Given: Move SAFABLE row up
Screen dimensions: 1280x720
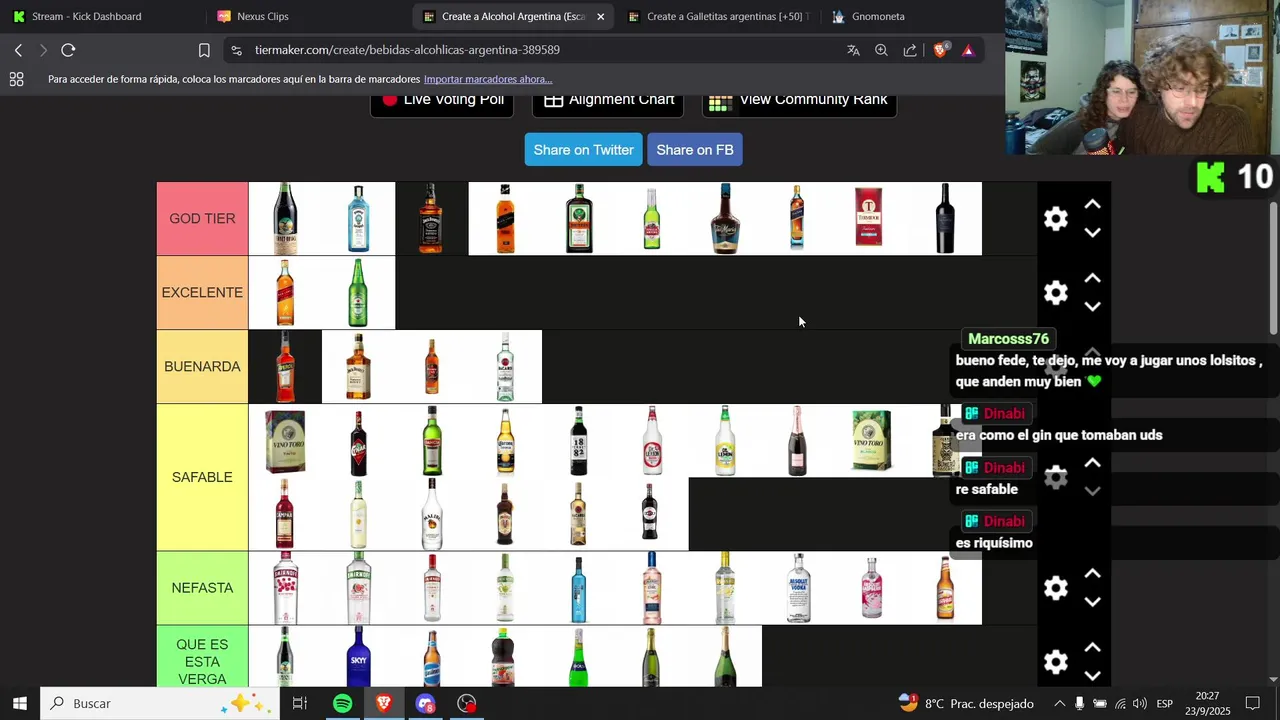Looking at the screenshot, I should (x=1093, y=463).
